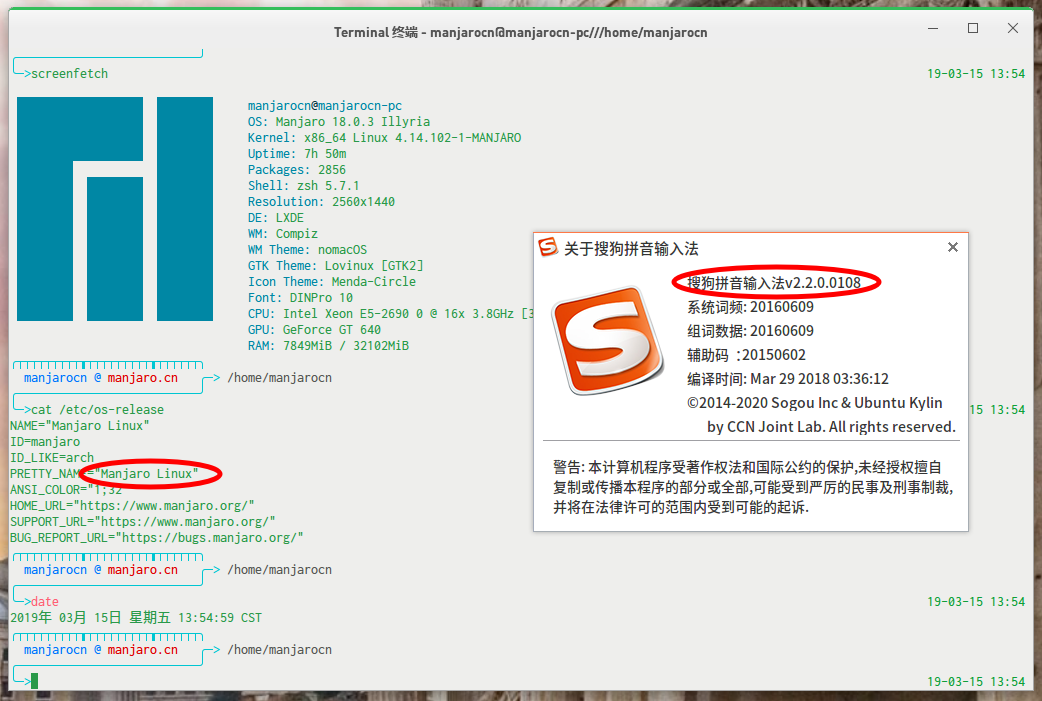Click the prompt path below screenfetch output

pyautogui.click(x=280, y=377)
